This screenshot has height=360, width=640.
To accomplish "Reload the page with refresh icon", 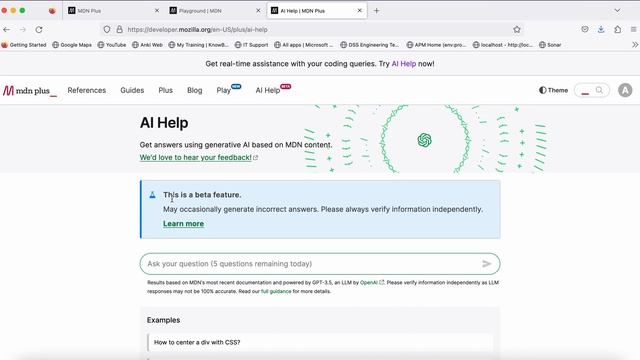I will pos(39,29).
